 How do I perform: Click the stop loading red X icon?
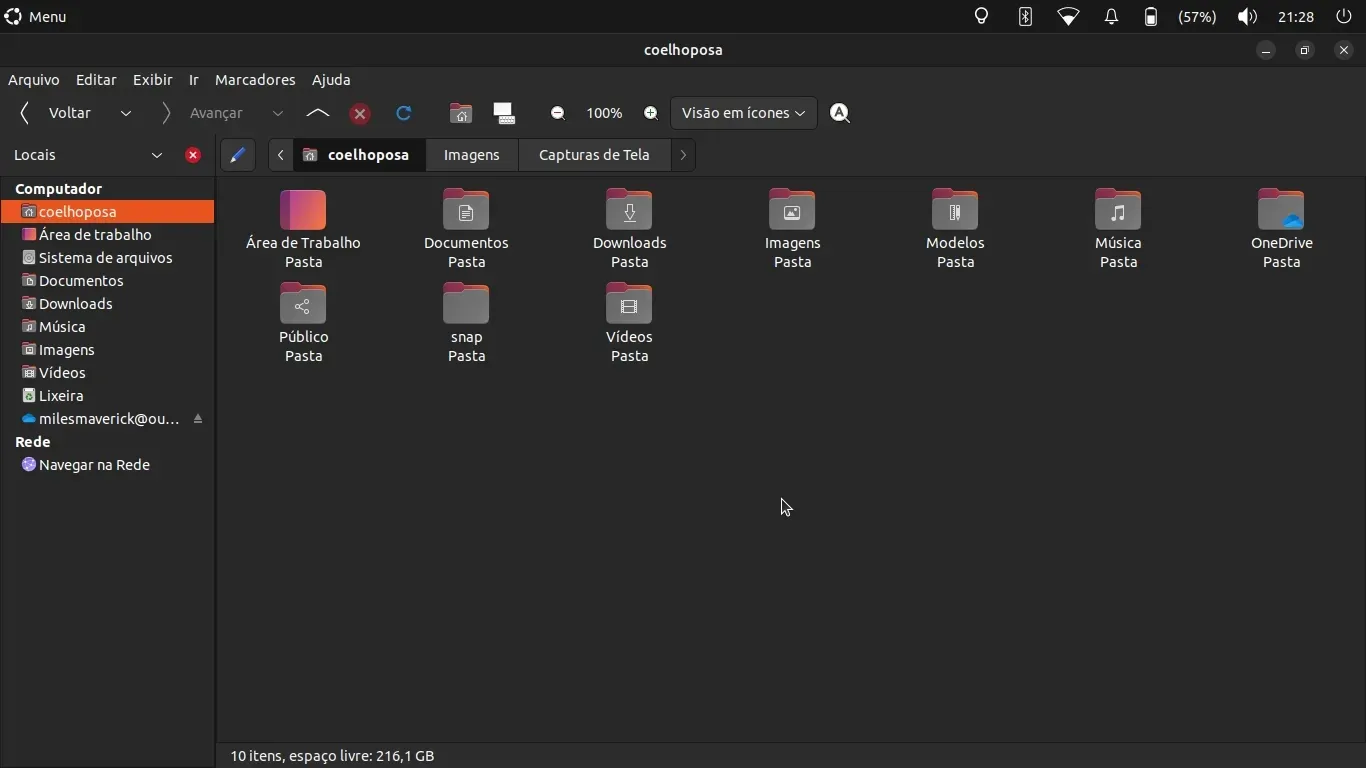(360, 114)
